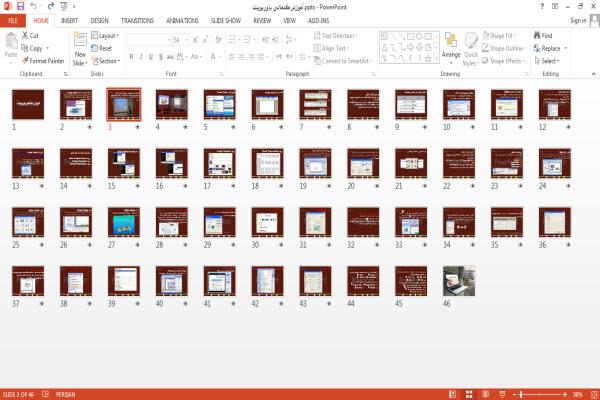
Task: Cut the selected slide
Action: click(30, 36)
